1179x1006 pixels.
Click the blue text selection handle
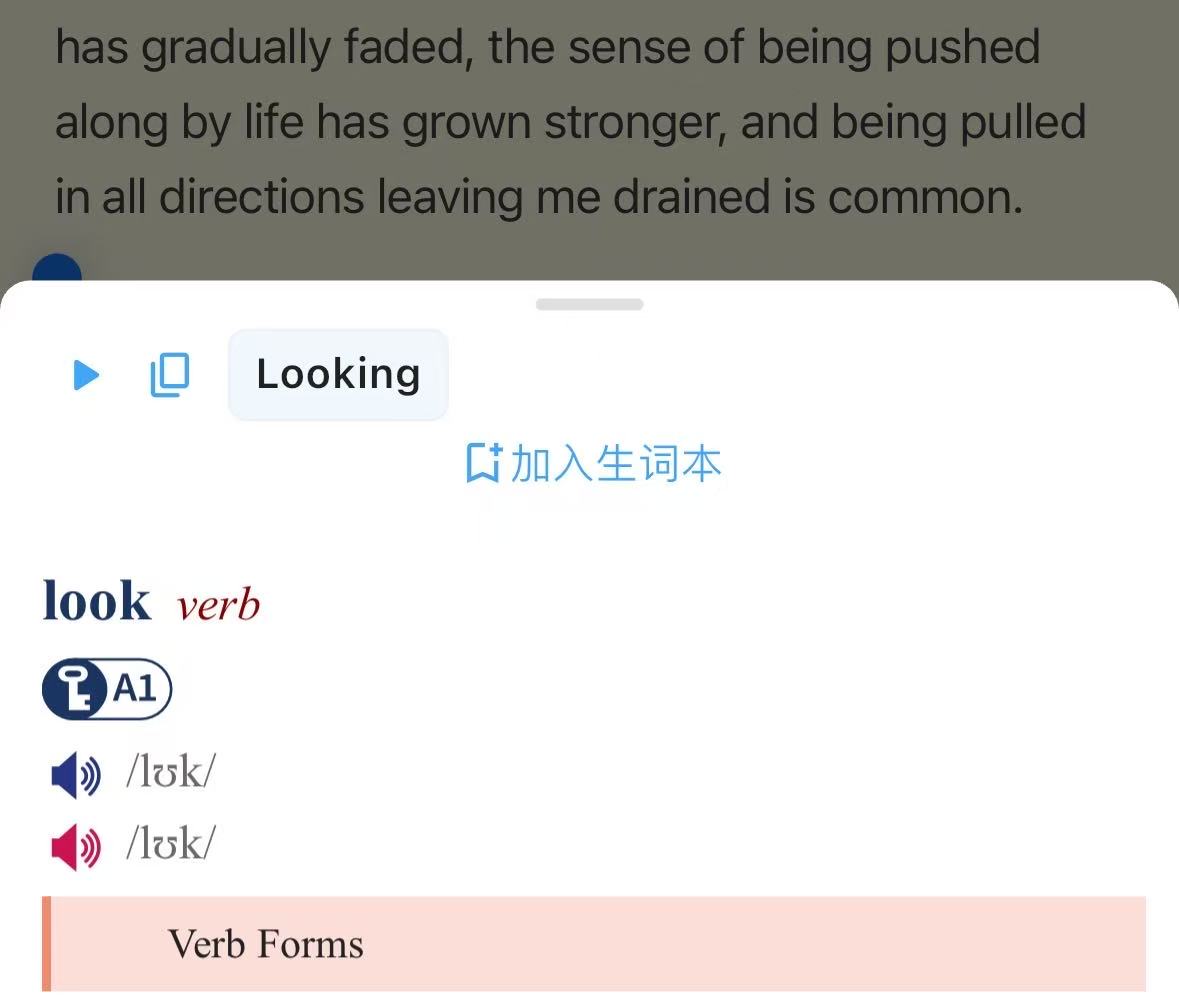click(57, 270)
